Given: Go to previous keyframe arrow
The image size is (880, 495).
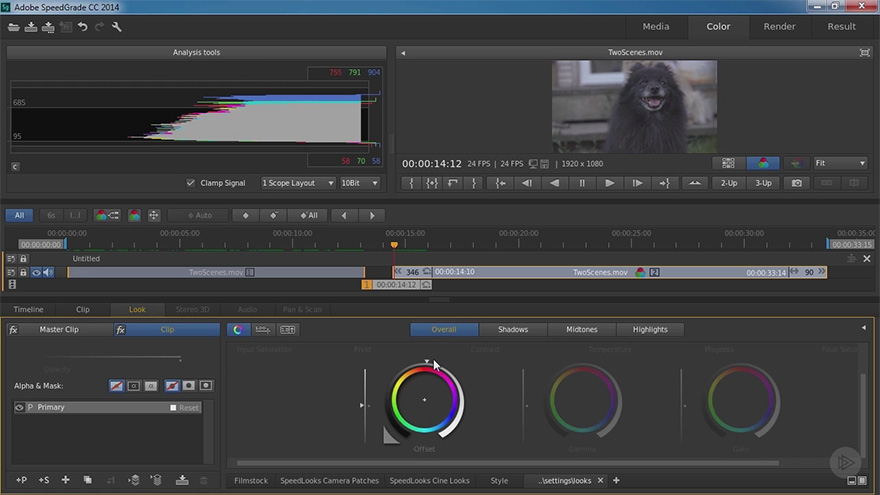Looking at the screenshot, I should click(344, 216).
